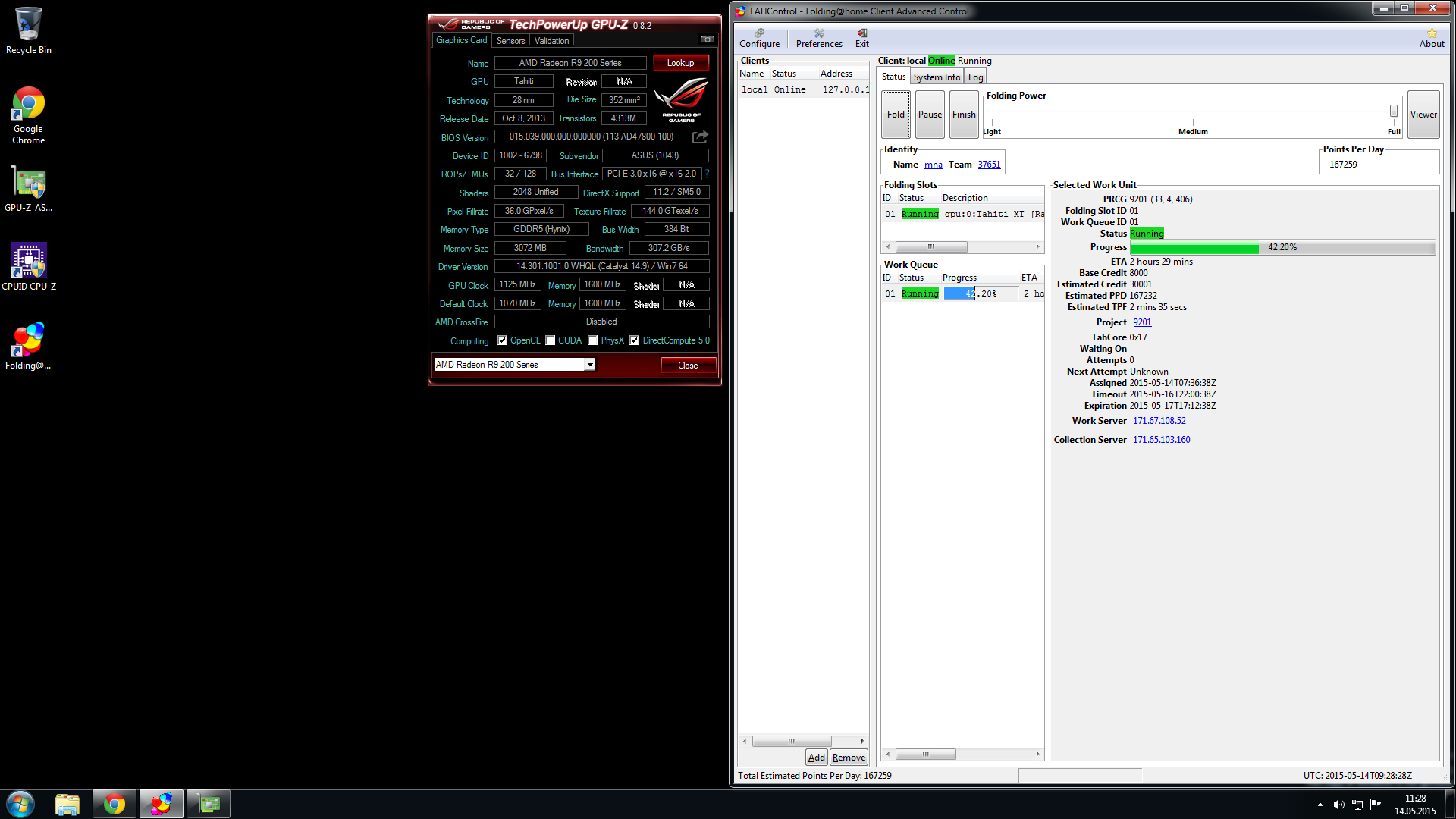1456x819 pixels.
Task: Toggle the CUDA checkbox
Action: click(x=551, y=340)
